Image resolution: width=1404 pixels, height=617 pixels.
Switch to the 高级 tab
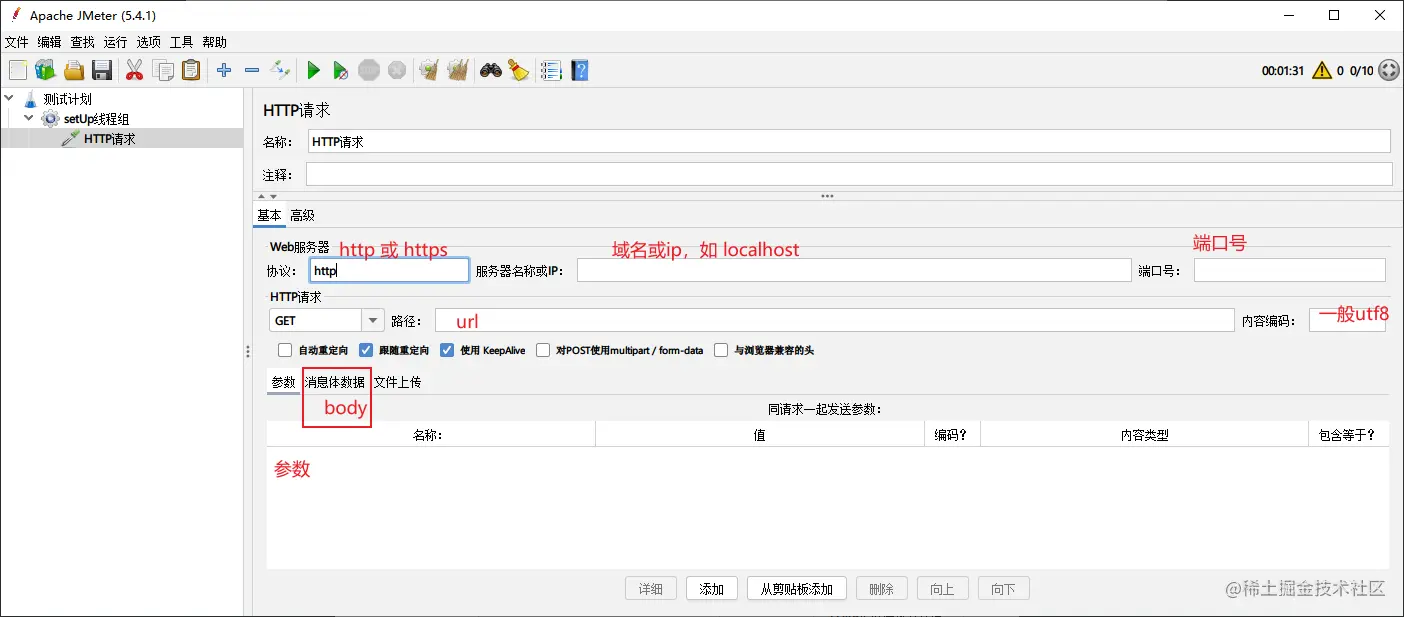click(302, 215)
